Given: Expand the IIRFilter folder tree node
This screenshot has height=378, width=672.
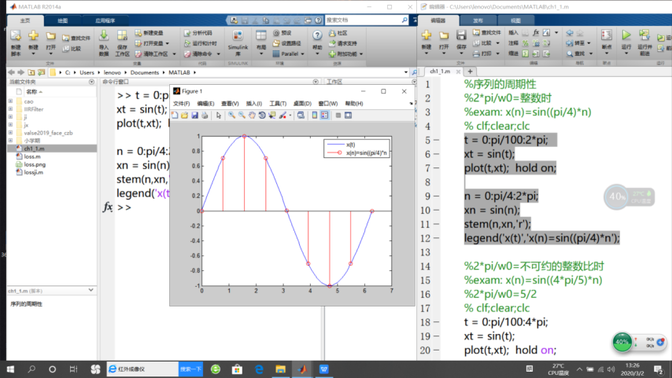Looking at the screenshot, I should point(11,109).
